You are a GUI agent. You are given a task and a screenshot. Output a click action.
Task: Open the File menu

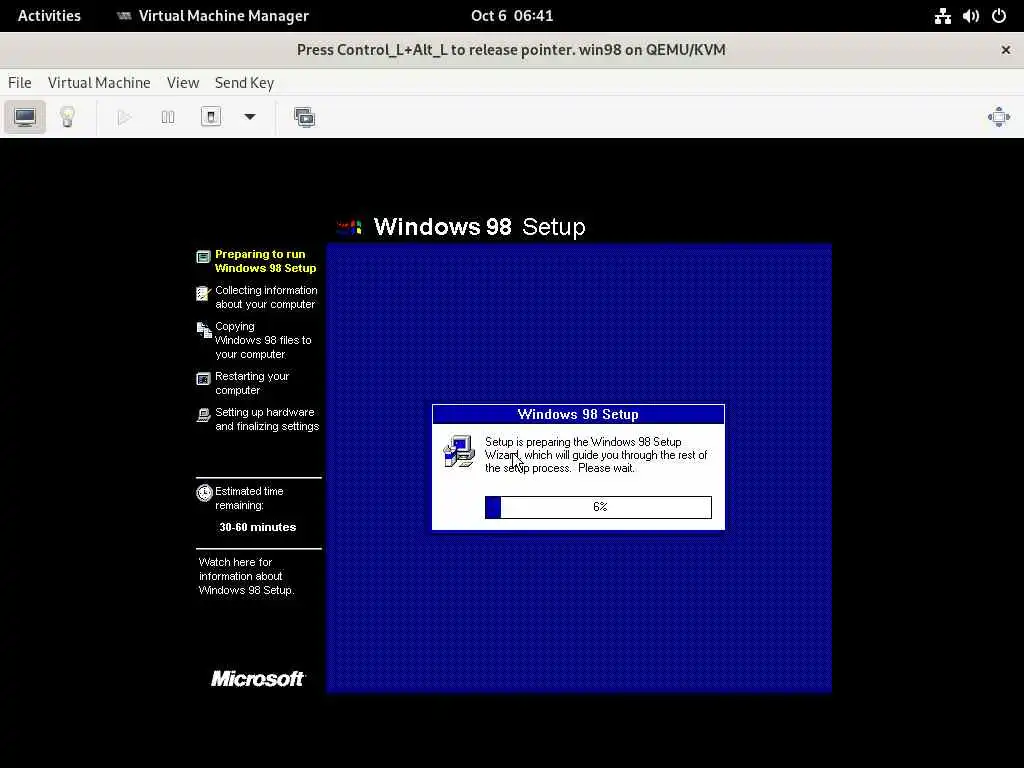tap(20, 83)
